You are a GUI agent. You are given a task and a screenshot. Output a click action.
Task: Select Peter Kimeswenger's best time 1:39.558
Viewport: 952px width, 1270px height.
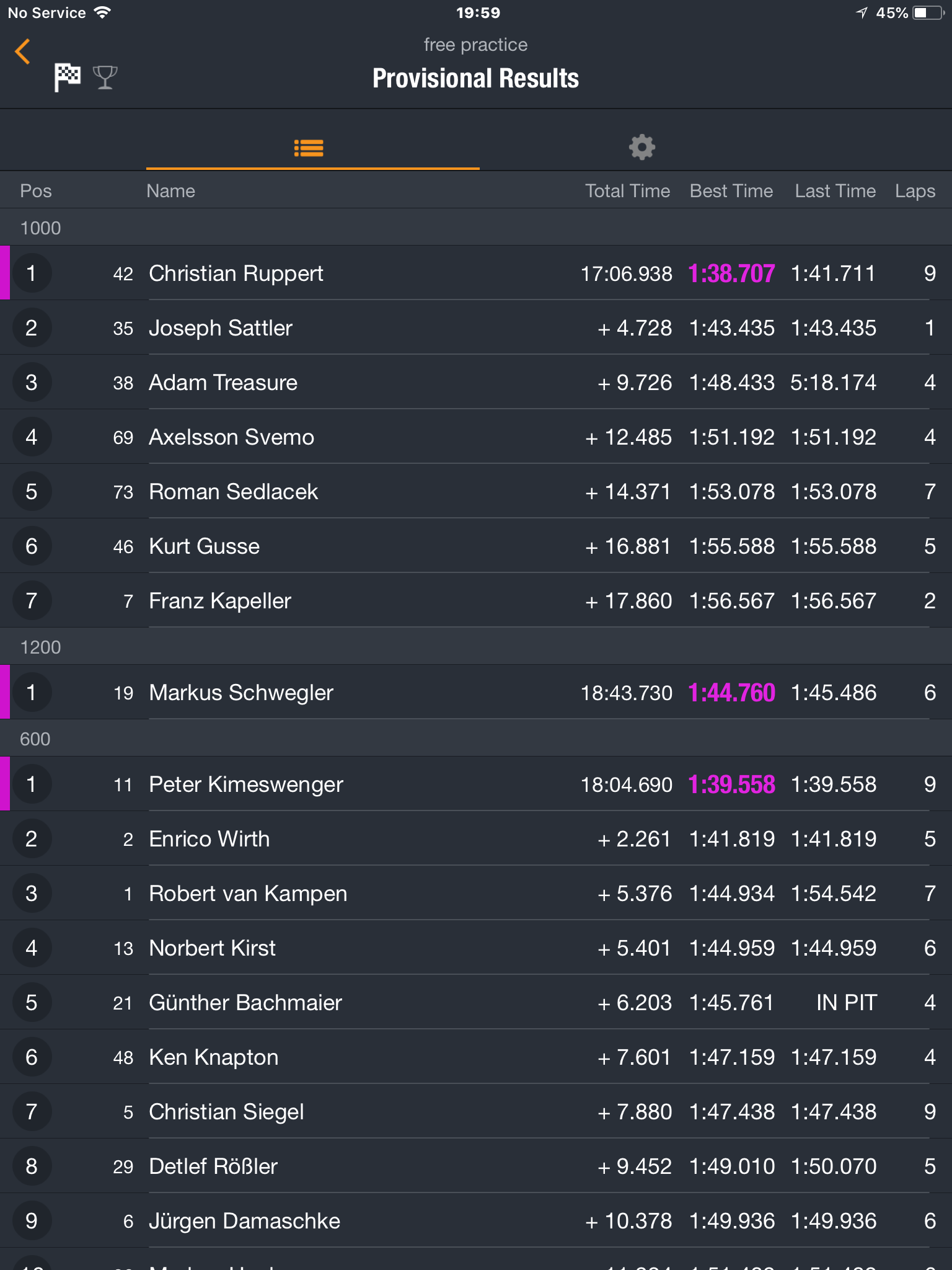(x=731, y=784)
